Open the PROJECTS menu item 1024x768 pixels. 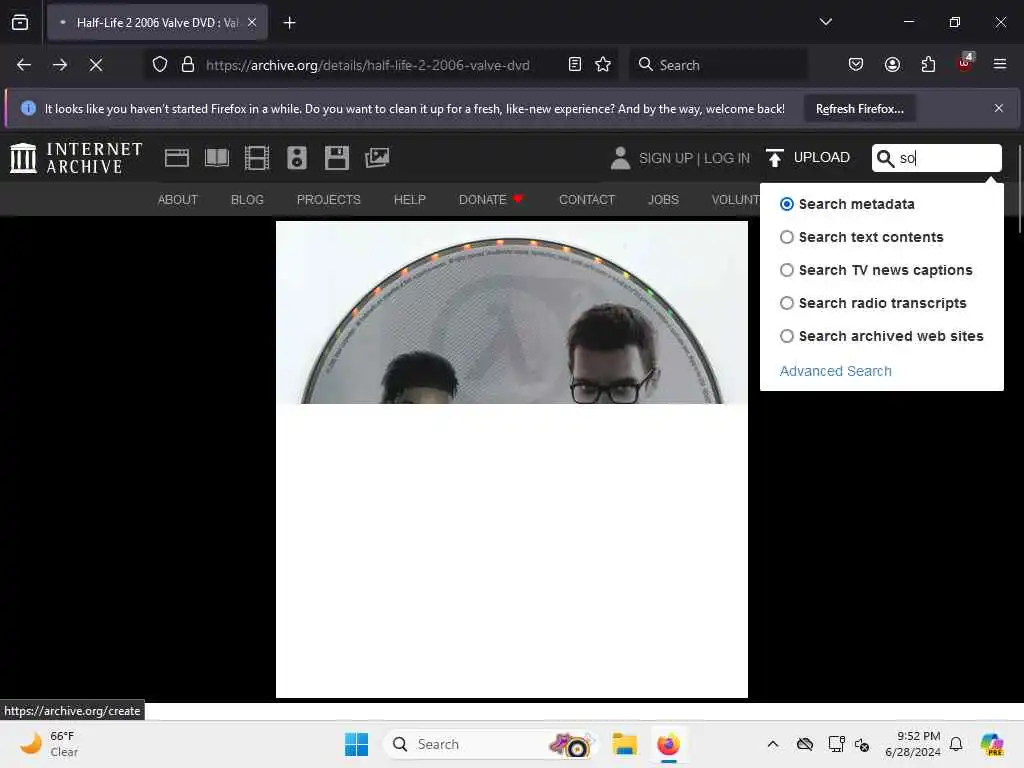tap(328, 200)
